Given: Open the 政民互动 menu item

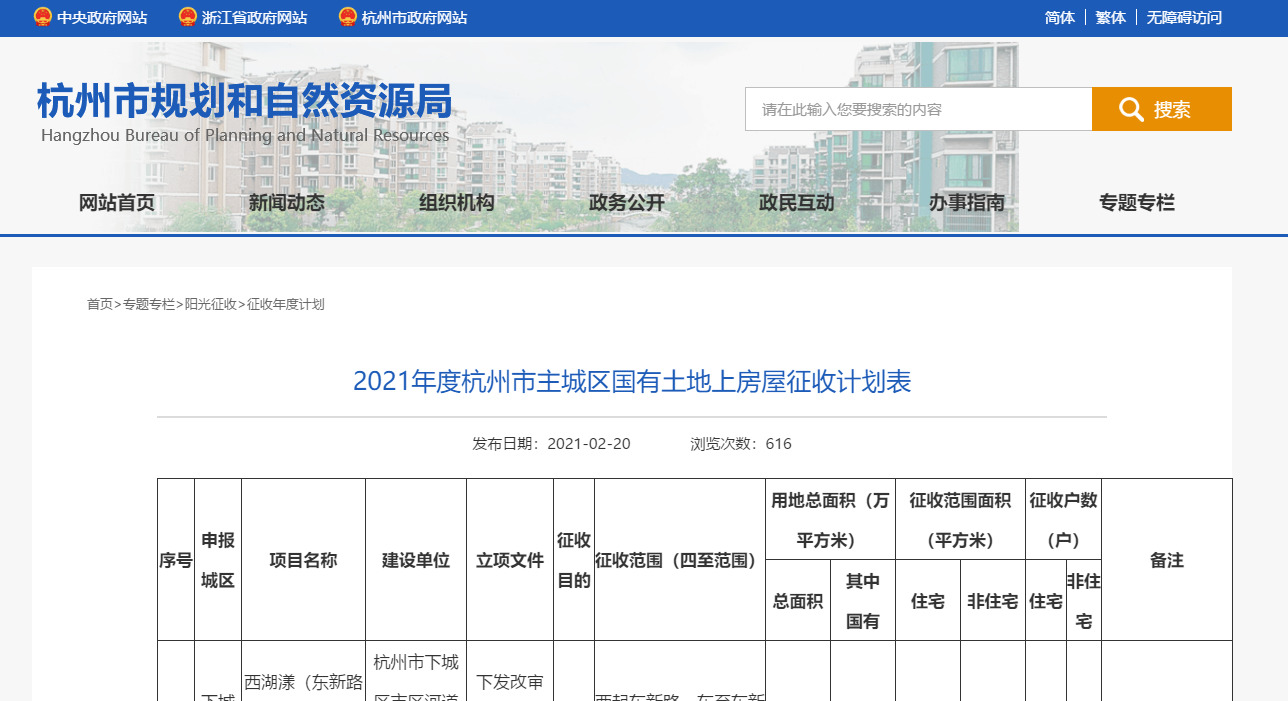Looking at the screenshot, I should pyautogui.click(x=797, y=203).
